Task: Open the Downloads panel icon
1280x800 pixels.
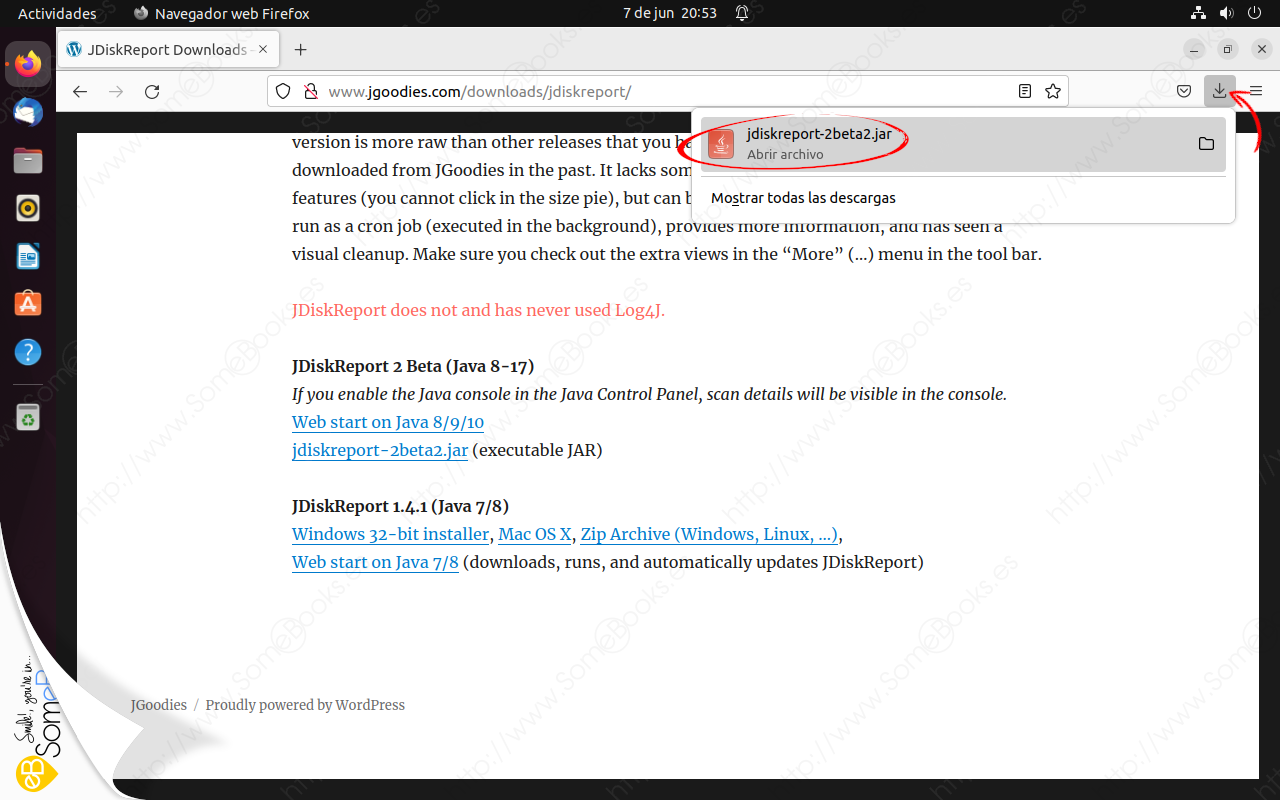Action: point(1220,91)
